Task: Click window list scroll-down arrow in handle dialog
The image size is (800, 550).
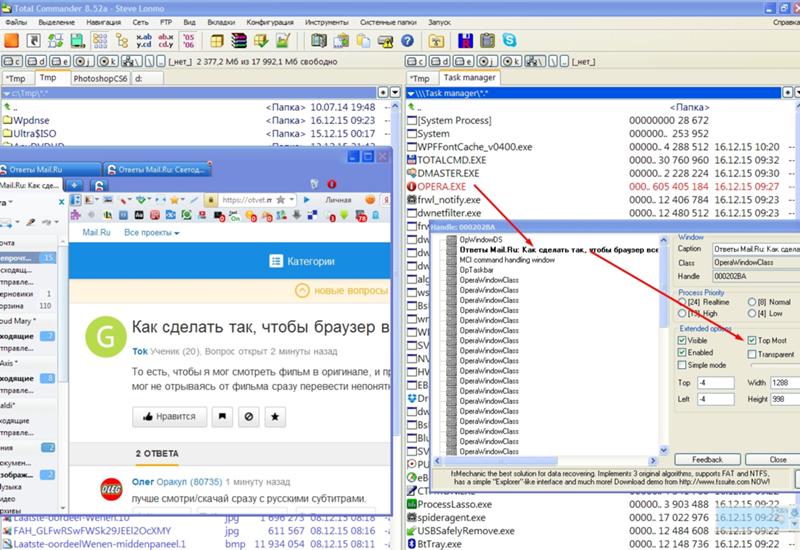Action: point(663,450)
